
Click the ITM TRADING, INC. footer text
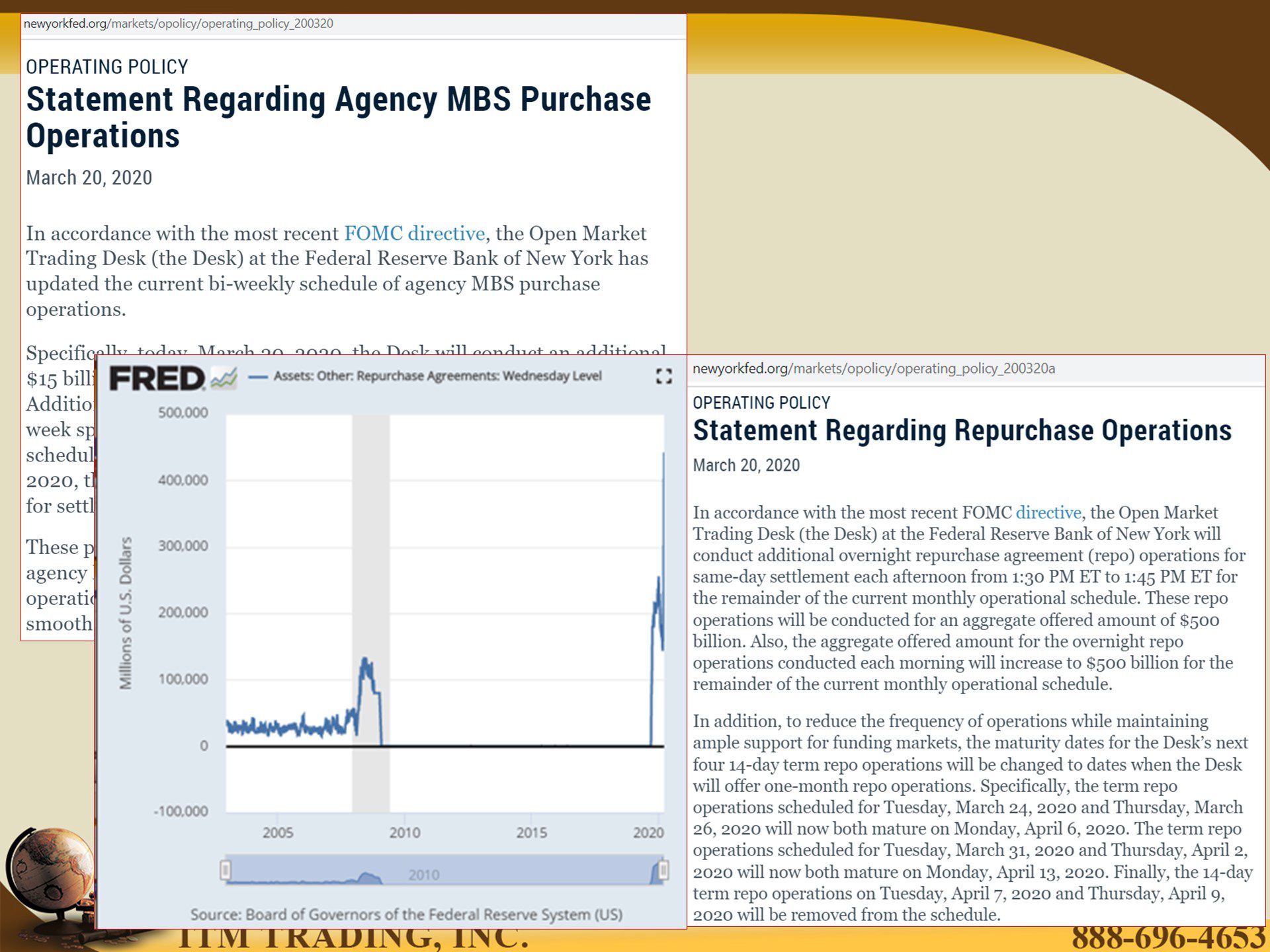(x=353, y=939)
